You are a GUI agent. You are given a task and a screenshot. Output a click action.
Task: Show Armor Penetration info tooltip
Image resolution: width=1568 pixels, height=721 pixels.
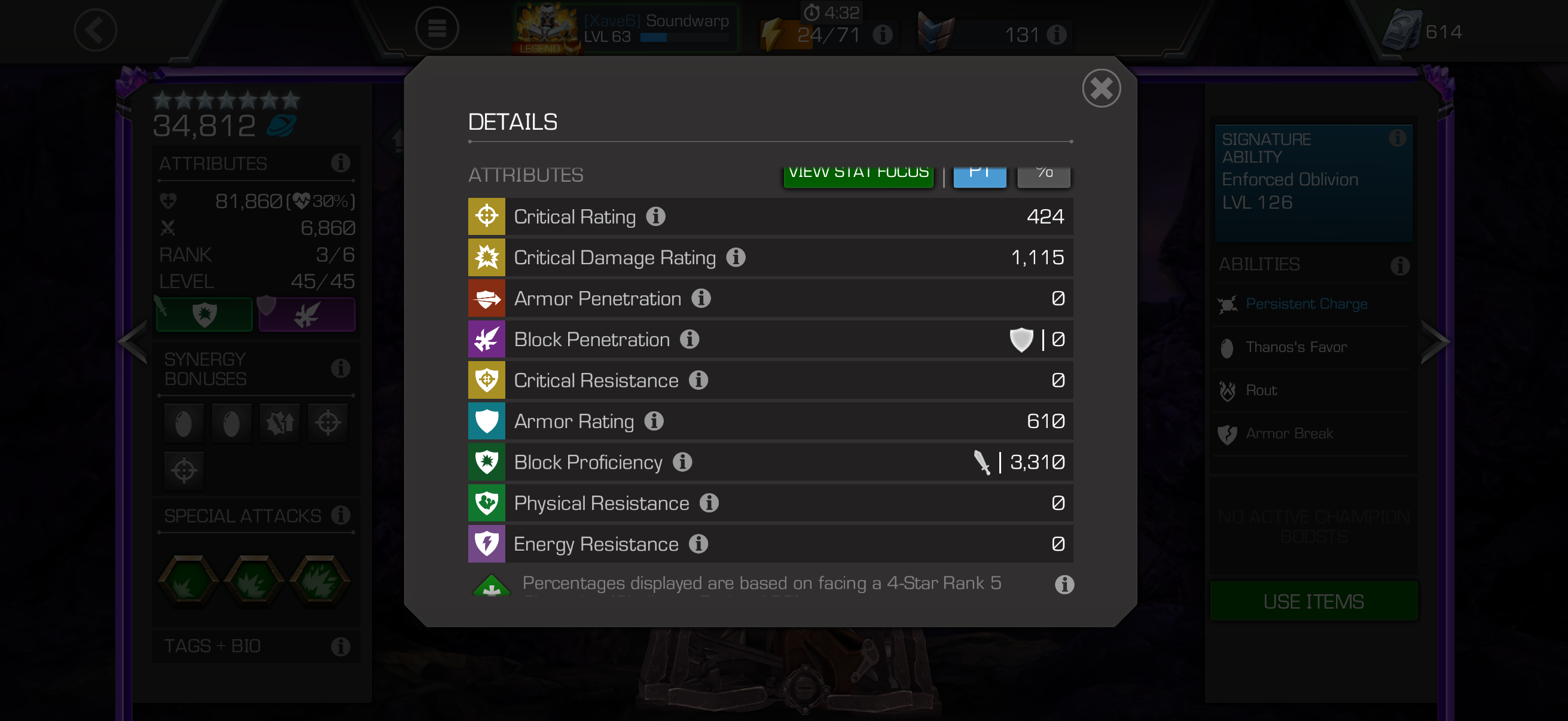coord(701,298)
